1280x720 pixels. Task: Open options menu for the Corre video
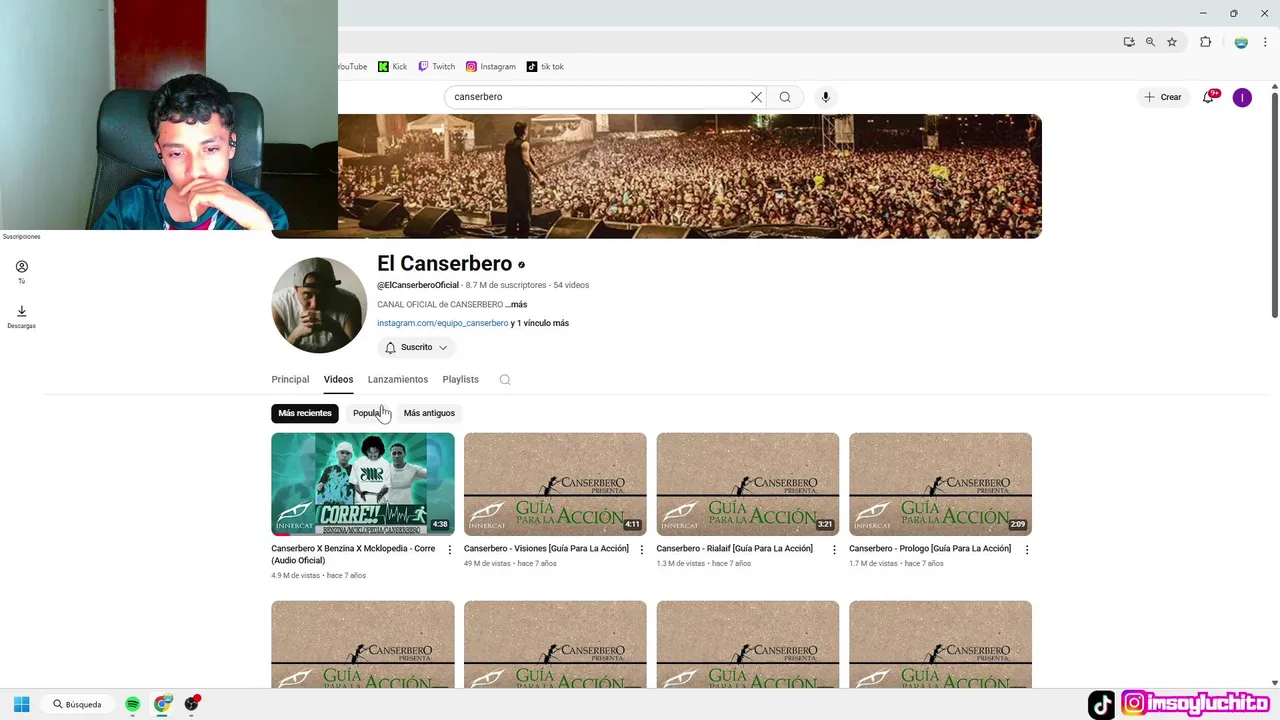click(x=449, y=550)
